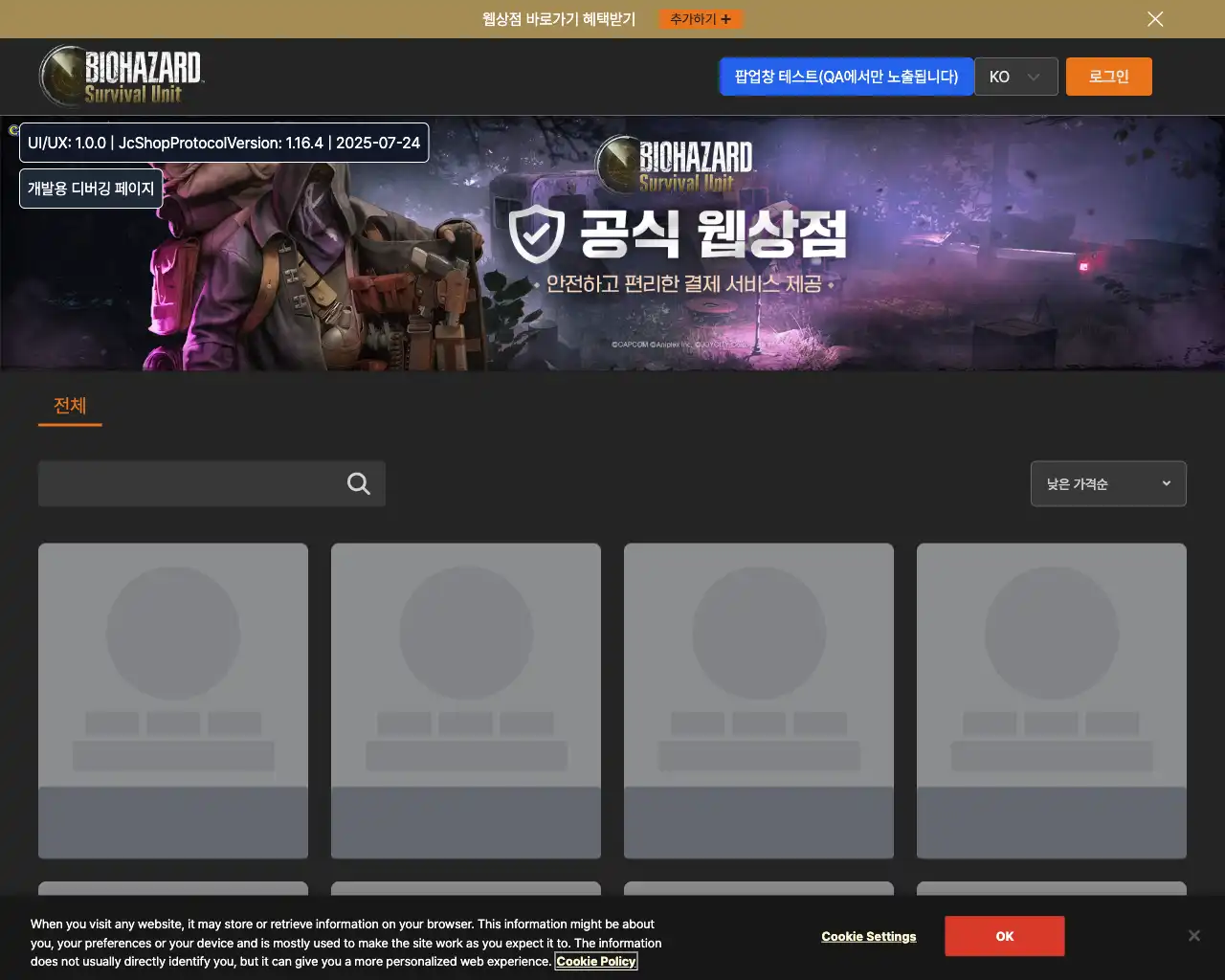
Task: Click the Biohazard Survival Unit logo
Action: (120, 76)
